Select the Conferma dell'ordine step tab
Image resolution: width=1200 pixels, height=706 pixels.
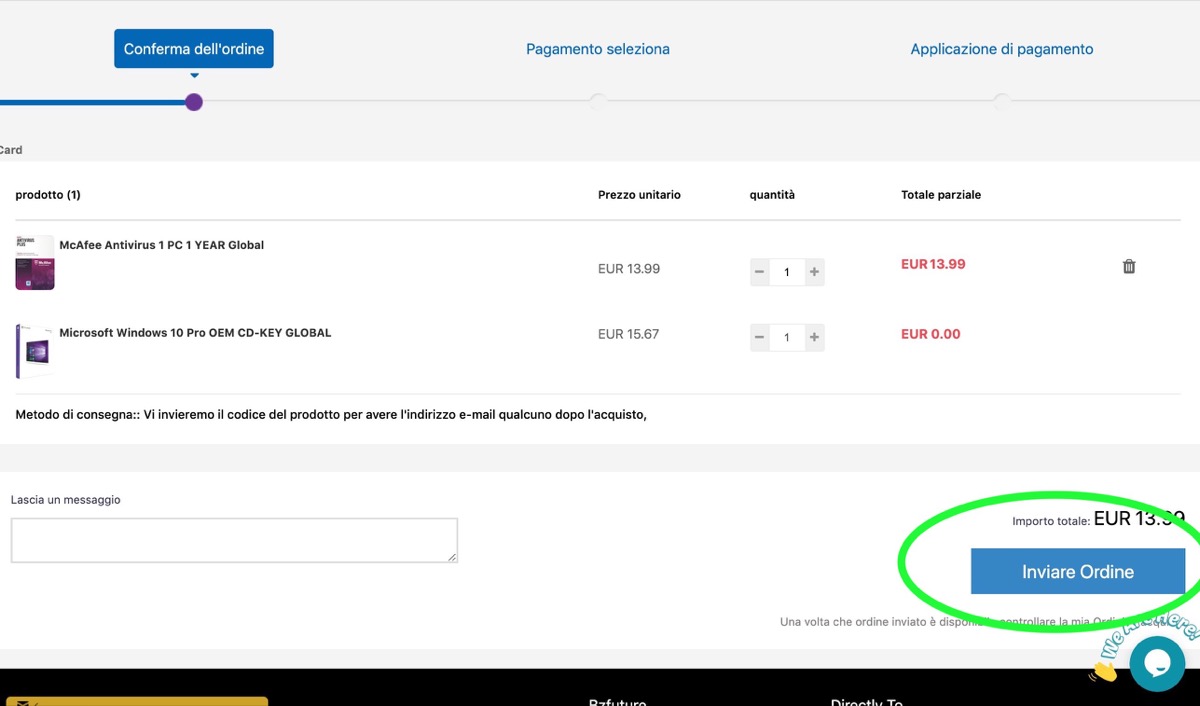(194, 49)
